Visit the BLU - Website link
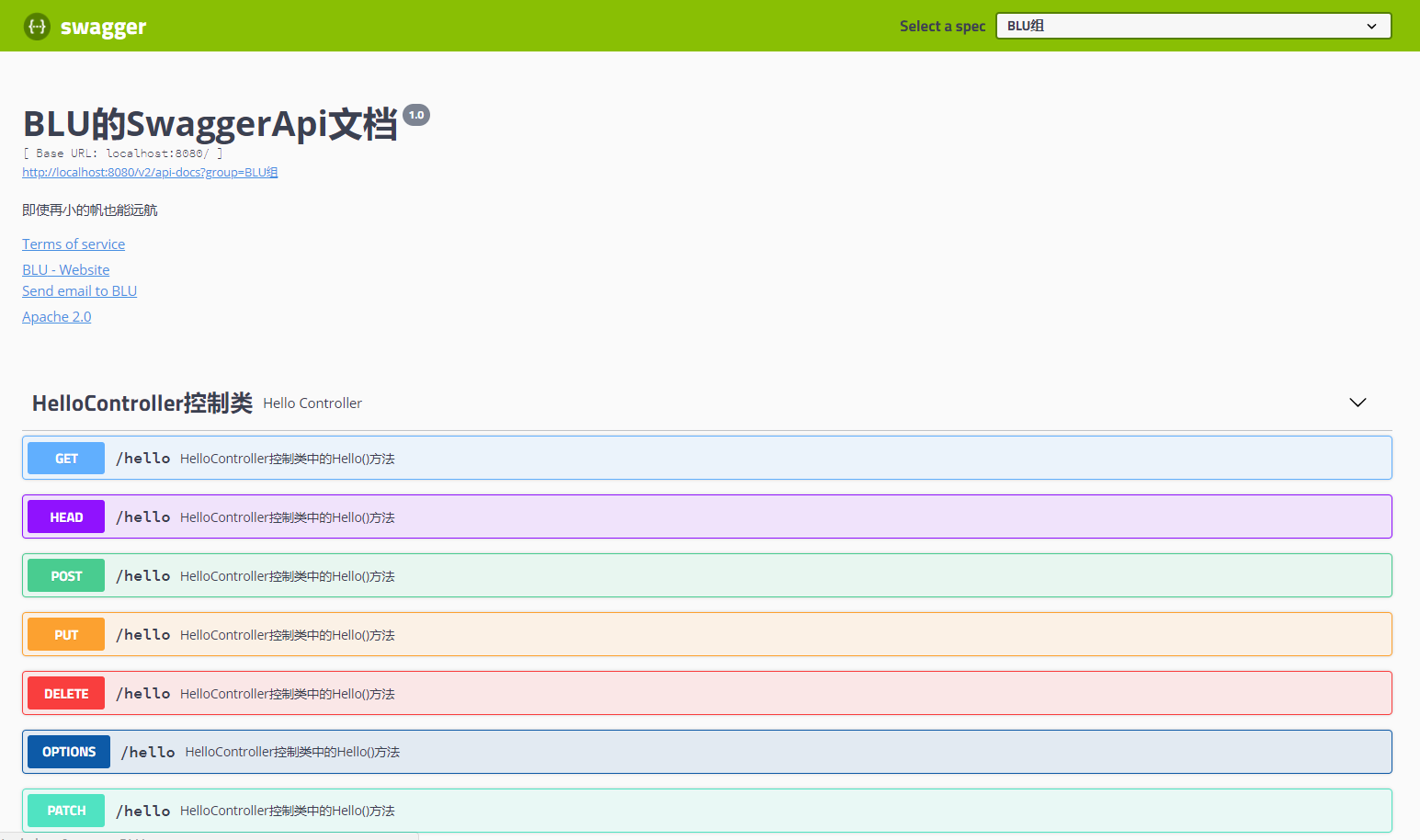 66,269
